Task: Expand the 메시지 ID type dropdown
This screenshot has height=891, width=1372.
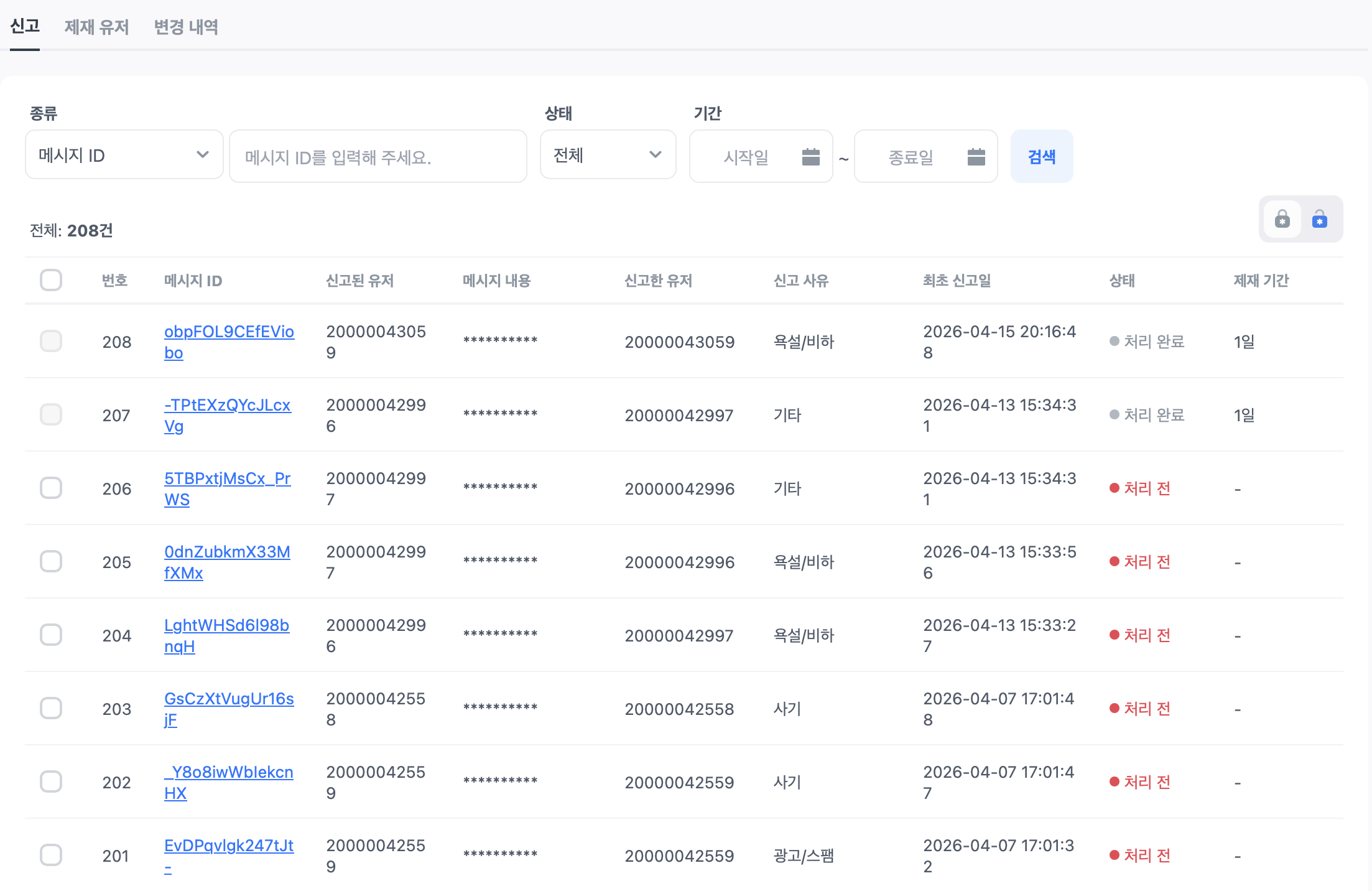Action: click(x=124, y=155)
